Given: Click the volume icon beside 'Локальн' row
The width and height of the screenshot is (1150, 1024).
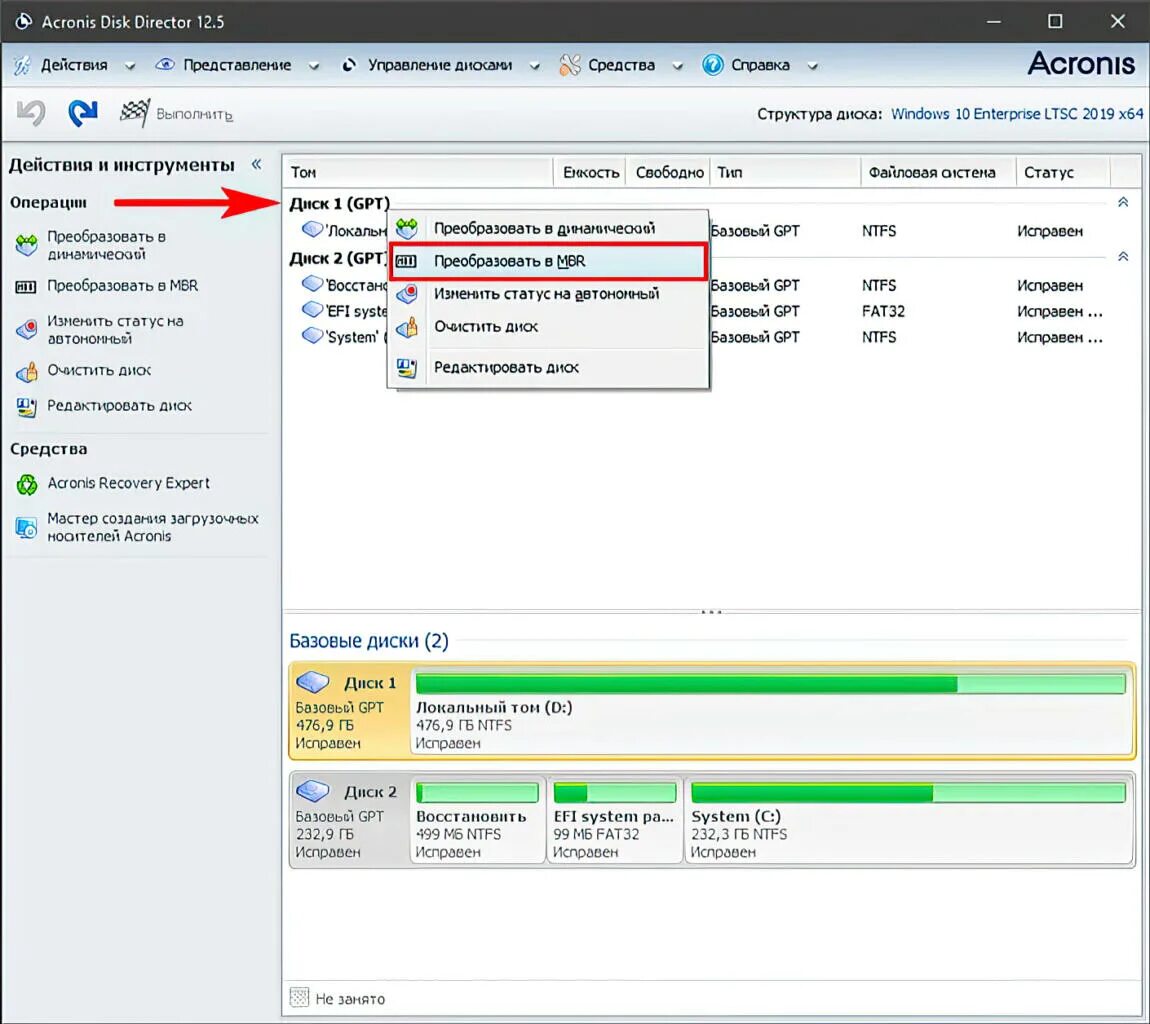Looking at the screenshot, I should [312, 230].
